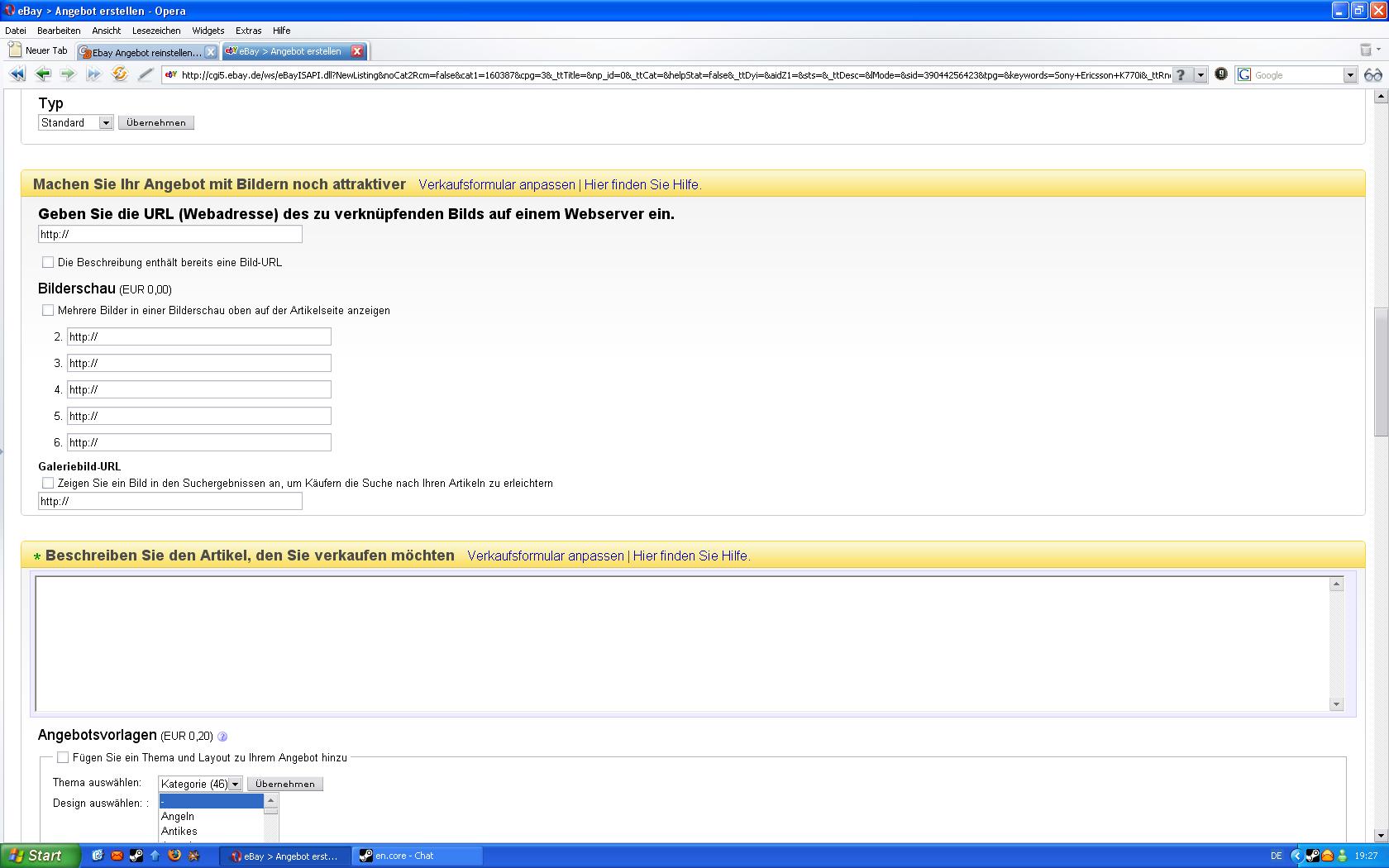
Task: Click the page vertical scrollbar thumb
Action: (x=1381, y=372)
